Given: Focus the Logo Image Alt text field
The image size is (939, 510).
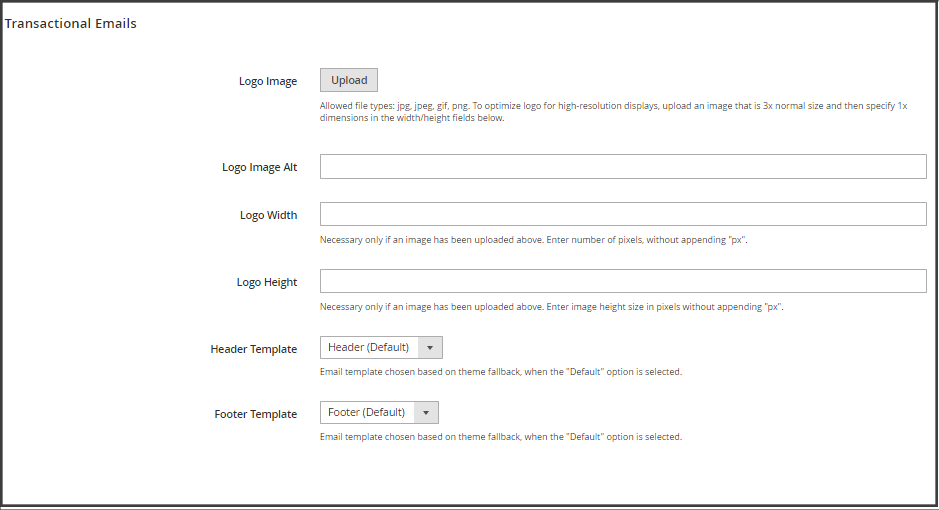Looking at the screenshot, I should coord(622,167).
